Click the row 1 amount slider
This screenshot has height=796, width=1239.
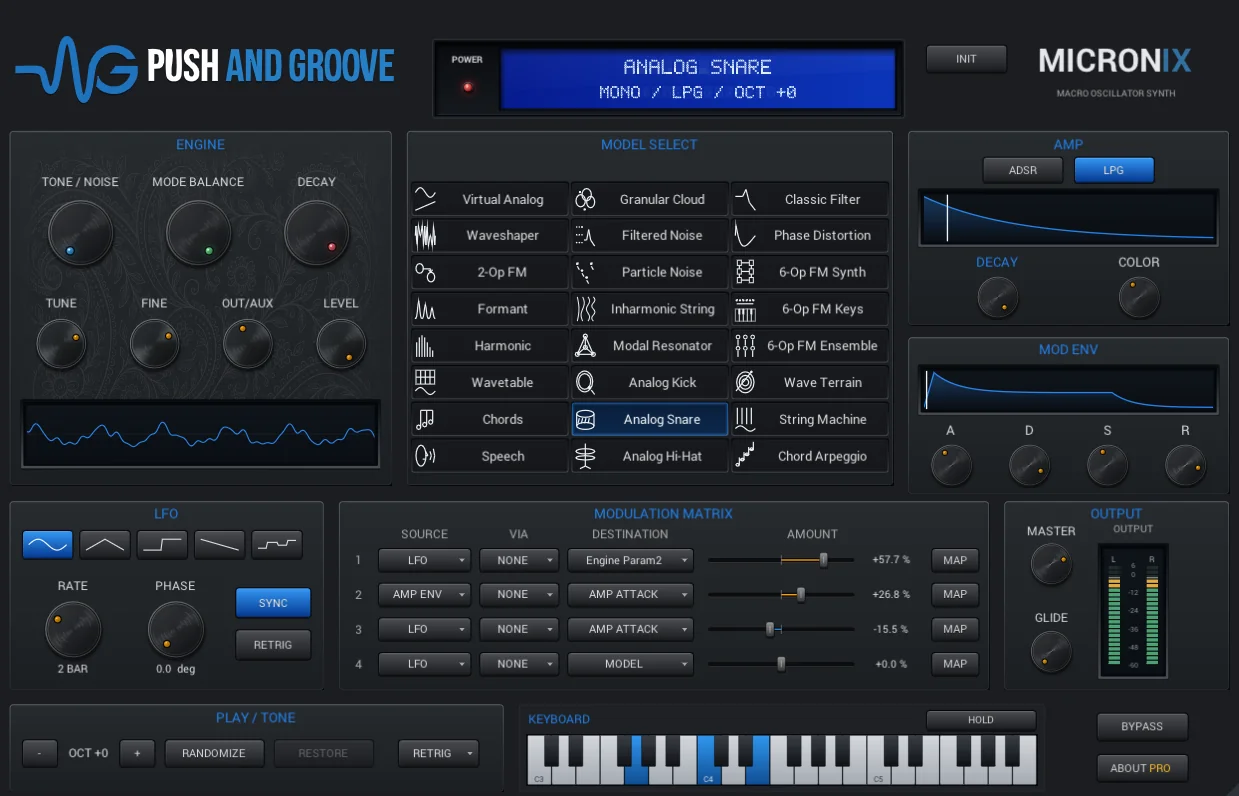(781, 560)
